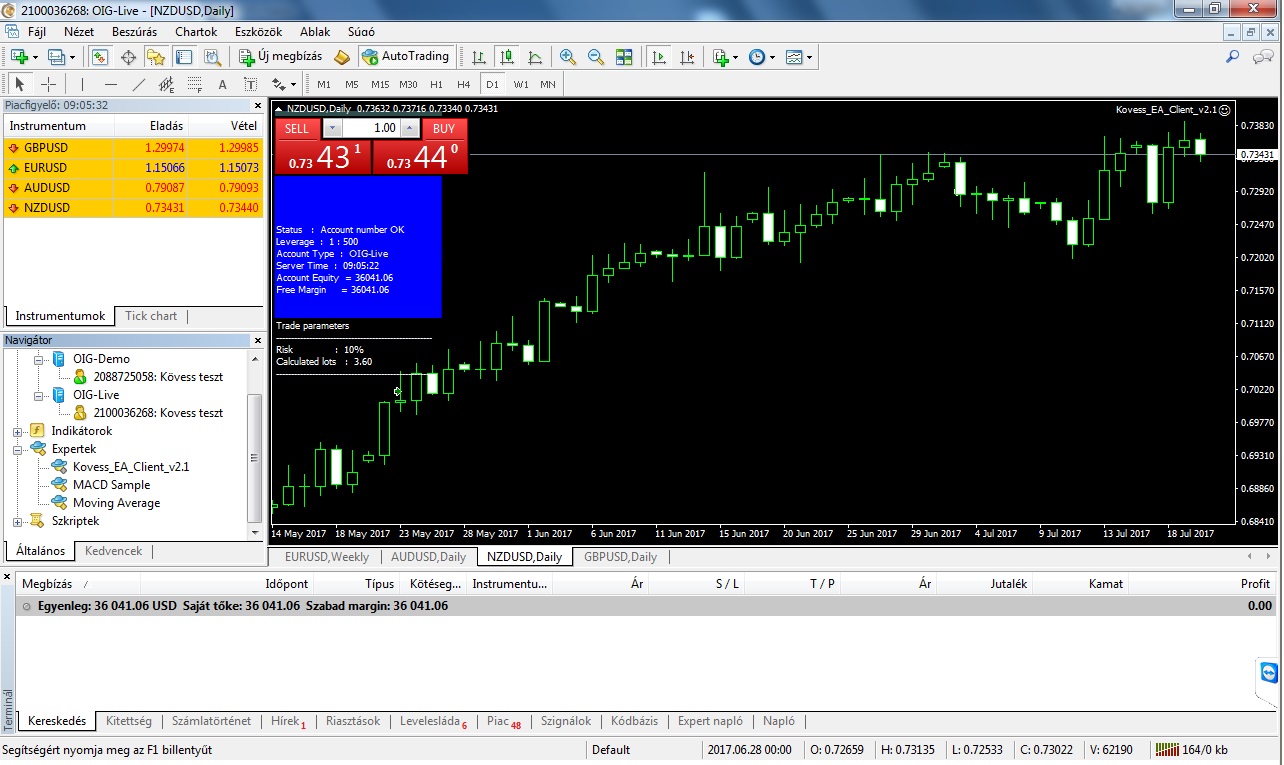Click the zoom in magnifier icon
The image size is (1284, 765).
click(568, 57)
